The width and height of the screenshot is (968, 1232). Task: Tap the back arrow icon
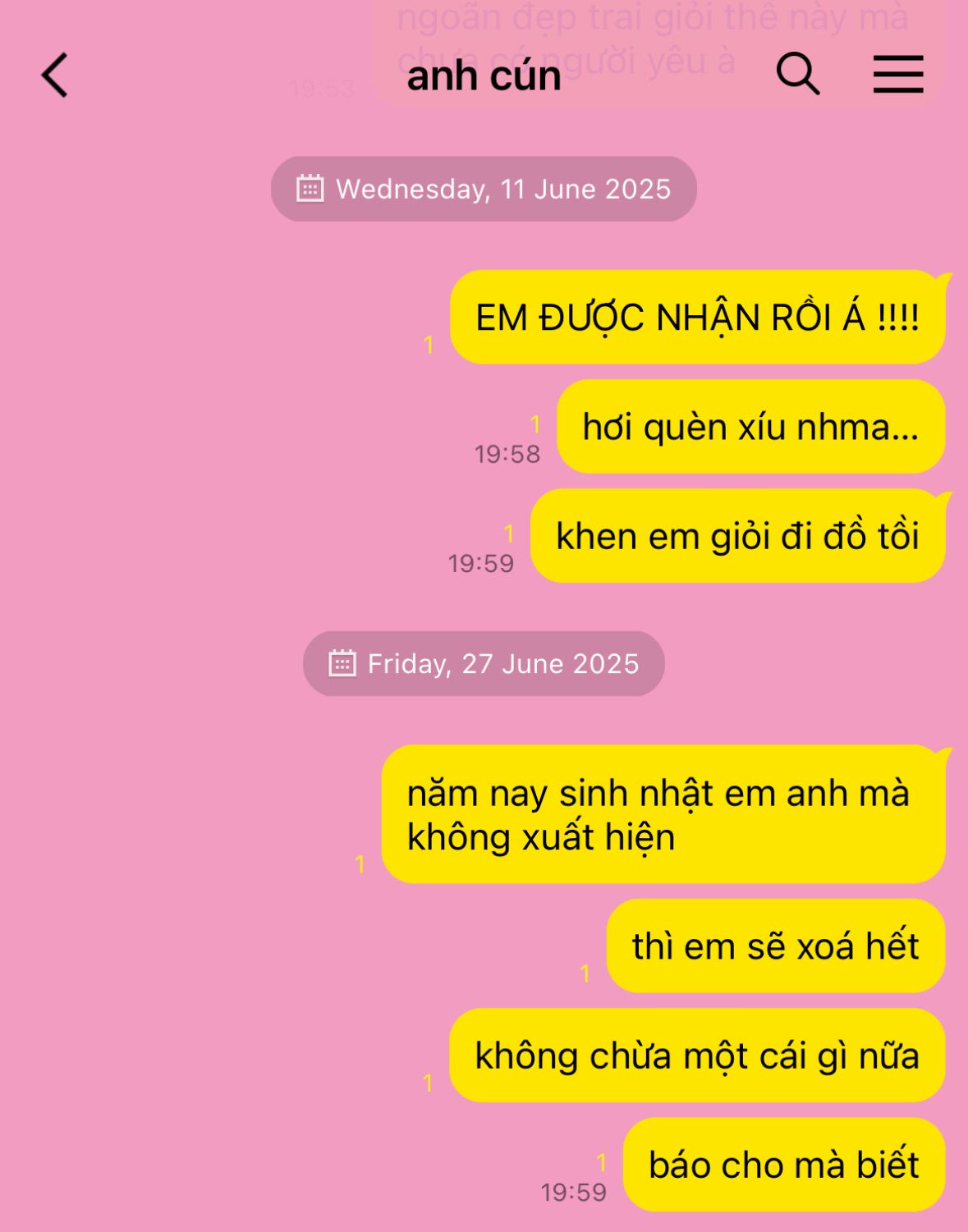[55, 76]
